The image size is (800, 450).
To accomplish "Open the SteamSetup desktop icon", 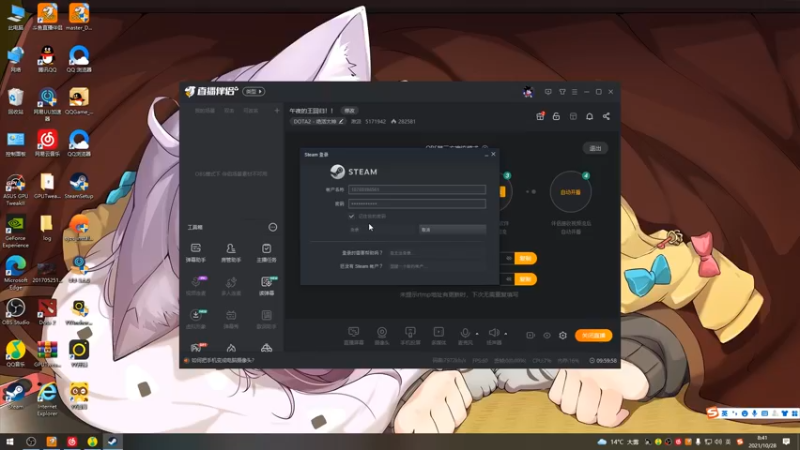I will (79, 185).
